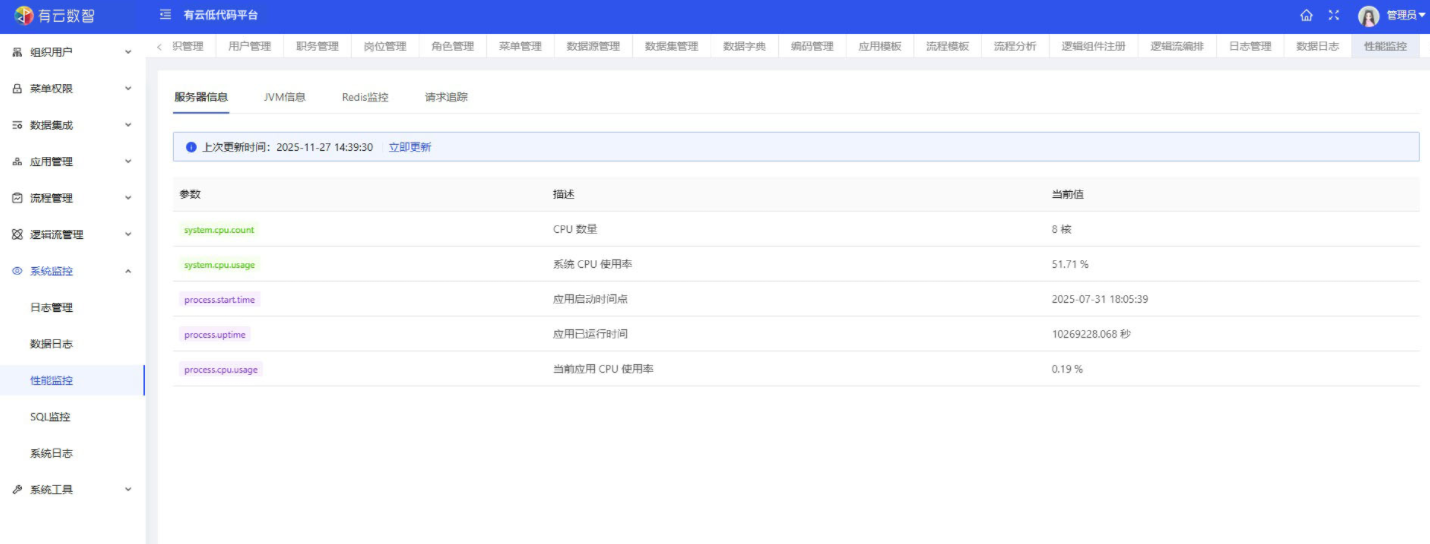Open the 请求追踪 tab
1430x544 pixels.
point(446,97)
